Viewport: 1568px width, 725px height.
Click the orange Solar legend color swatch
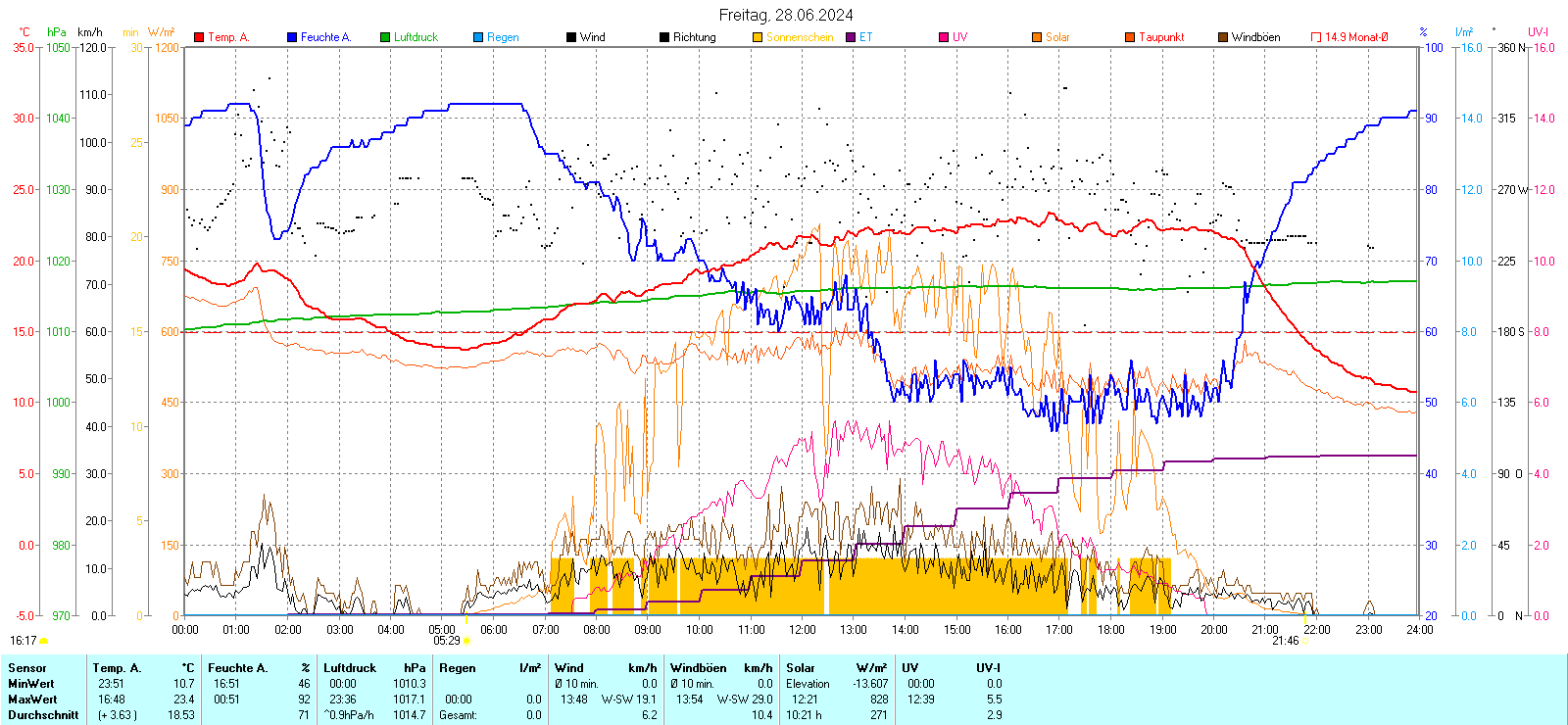(1037, 37)
